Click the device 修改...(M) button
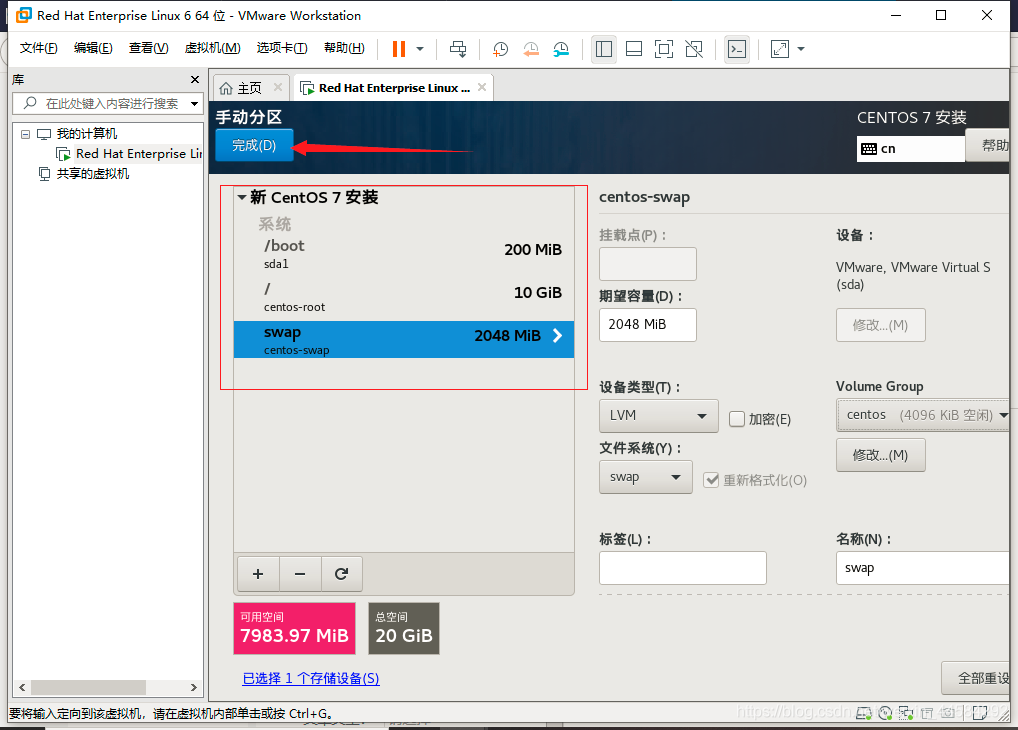This screenshot has height=730, width=1018. (880, 325)
